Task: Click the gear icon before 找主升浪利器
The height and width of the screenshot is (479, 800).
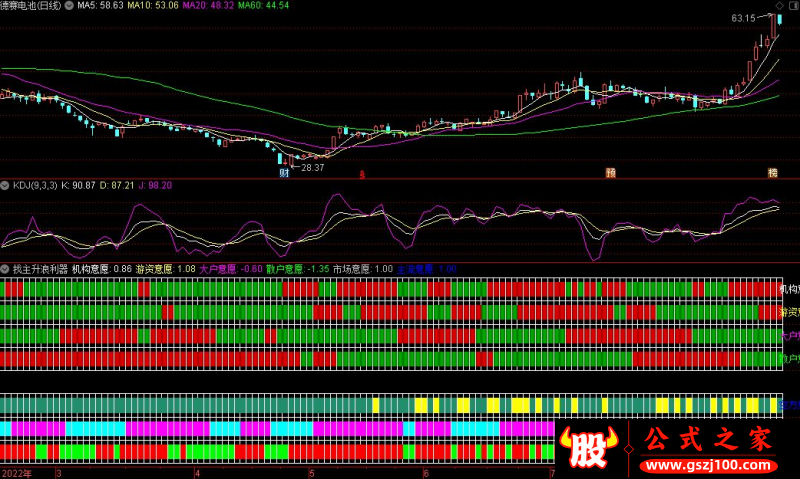Action: 5,269
